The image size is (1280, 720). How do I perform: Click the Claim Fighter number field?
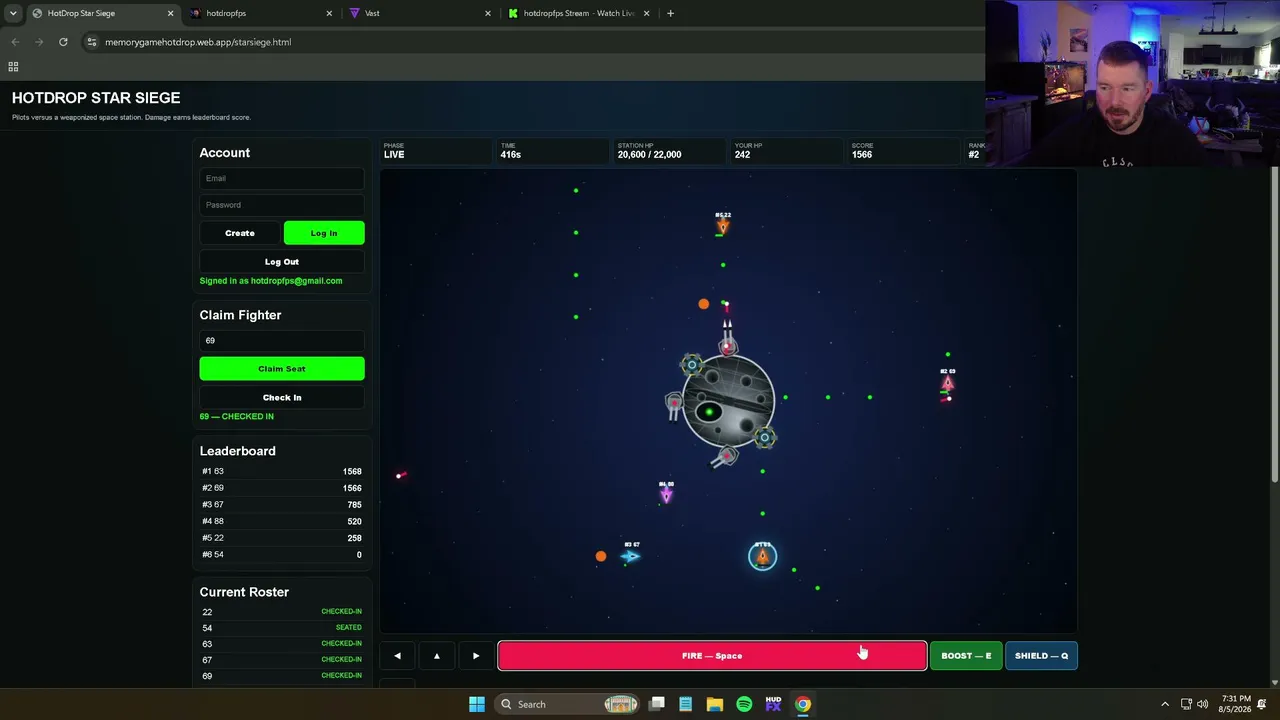point(282,341)
